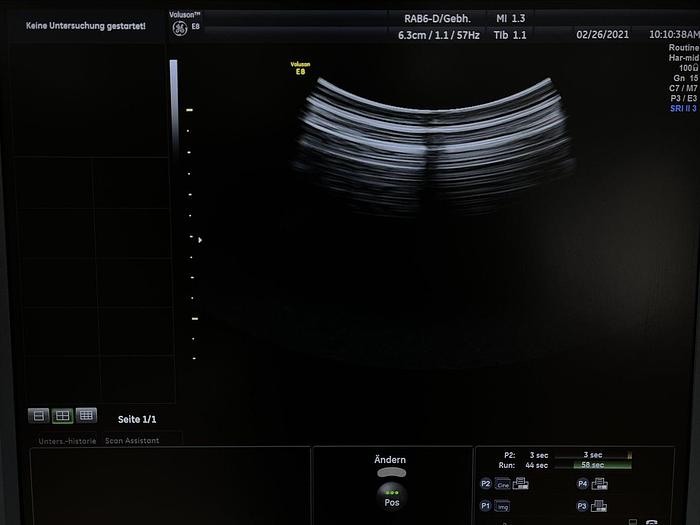Click the 'P3 / E3' setting
This screenshot has height=525, width=700.
pyautogui.click(x=683, y=98)
